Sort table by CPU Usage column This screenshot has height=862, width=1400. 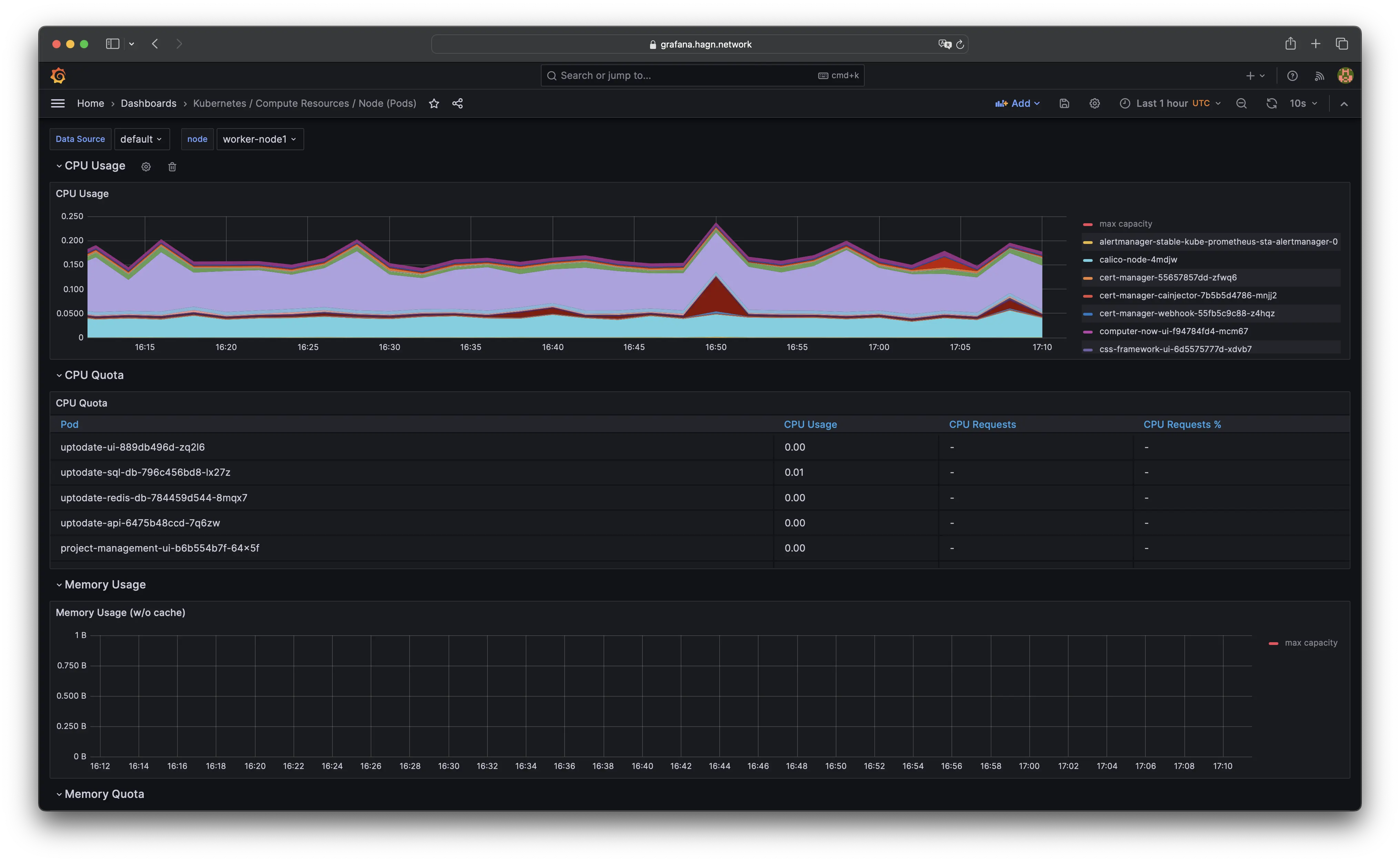(x=810, y=424)
